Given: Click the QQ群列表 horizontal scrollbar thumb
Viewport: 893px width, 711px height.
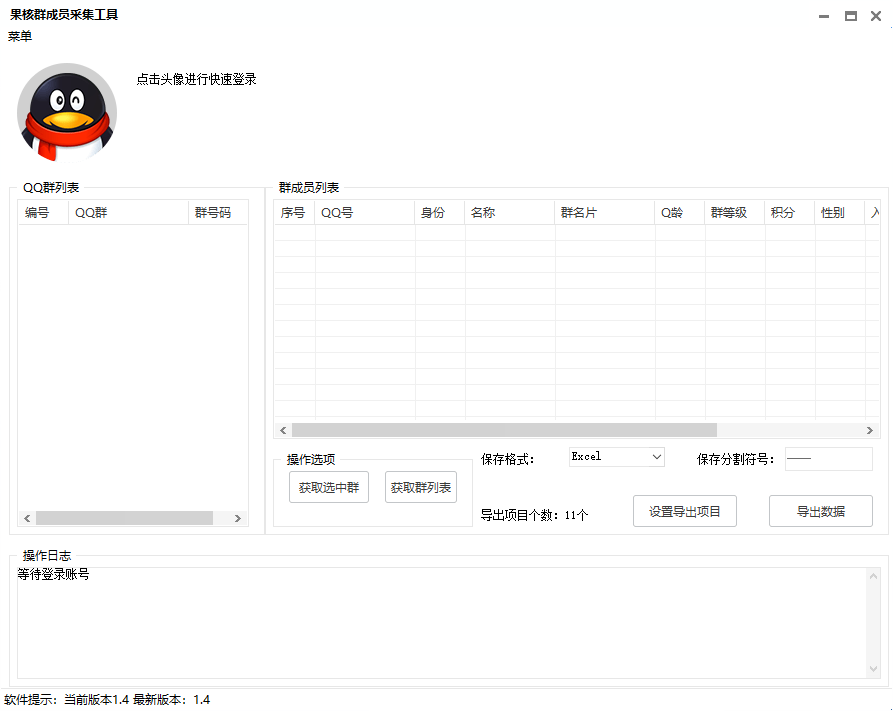Looking at the screenshot, I should (x=124, y=518).
